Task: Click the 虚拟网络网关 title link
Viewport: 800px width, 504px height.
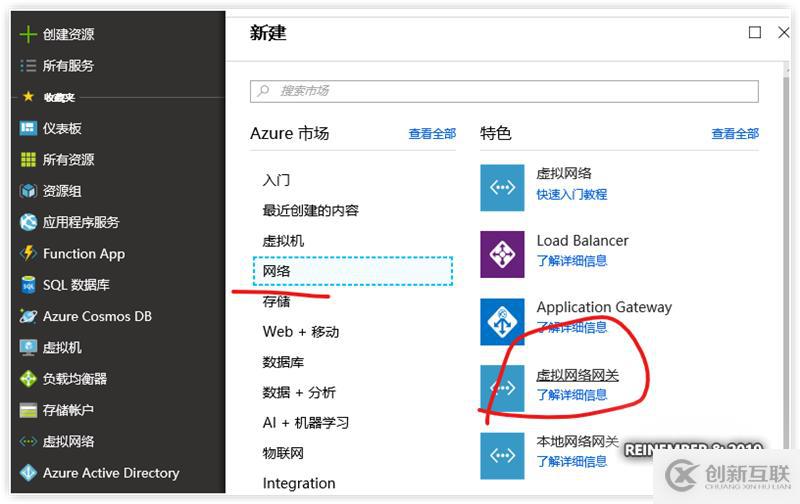Action: click(x=578, y=375)
